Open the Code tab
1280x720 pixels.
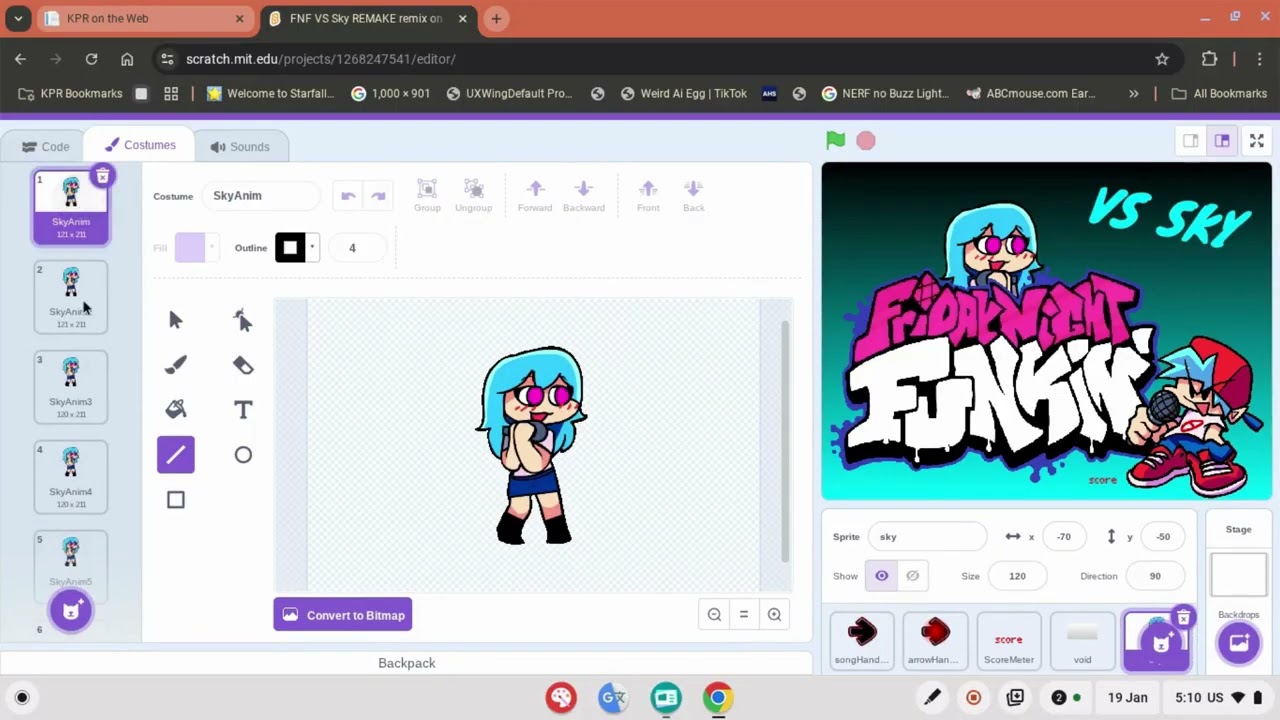(x=45, y=146)
